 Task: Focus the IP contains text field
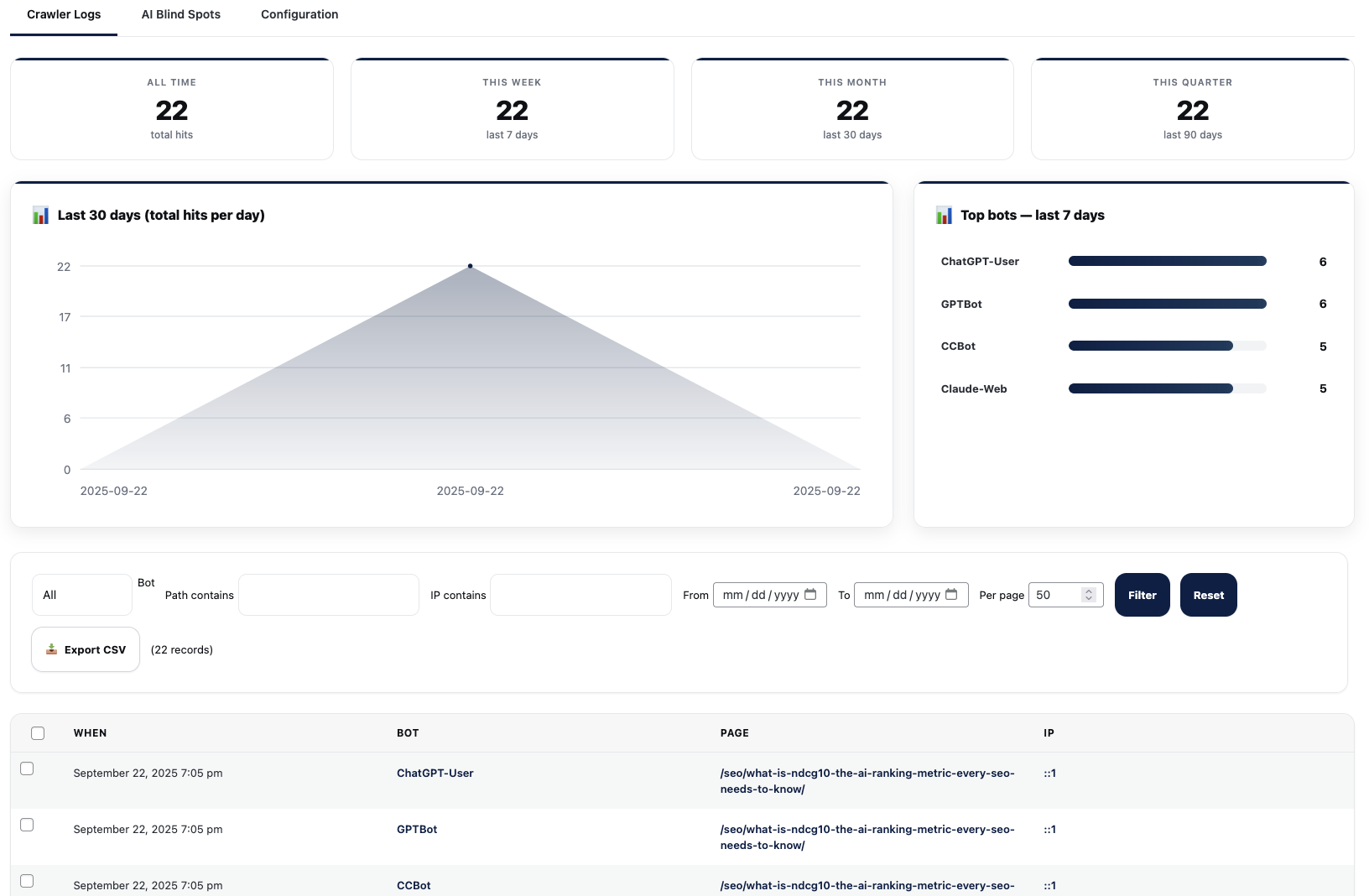click(x=580, y=595)
